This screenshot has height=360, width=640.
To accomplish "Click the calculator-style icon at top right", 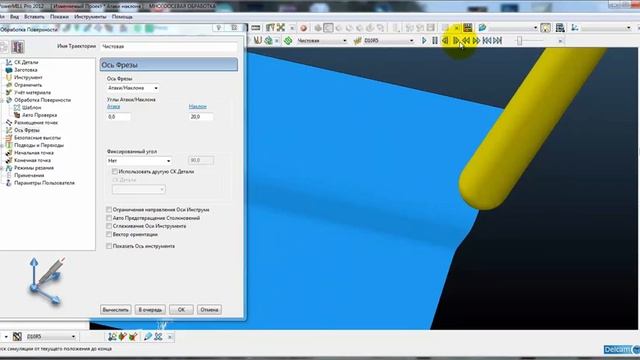I will coord(560,27).
